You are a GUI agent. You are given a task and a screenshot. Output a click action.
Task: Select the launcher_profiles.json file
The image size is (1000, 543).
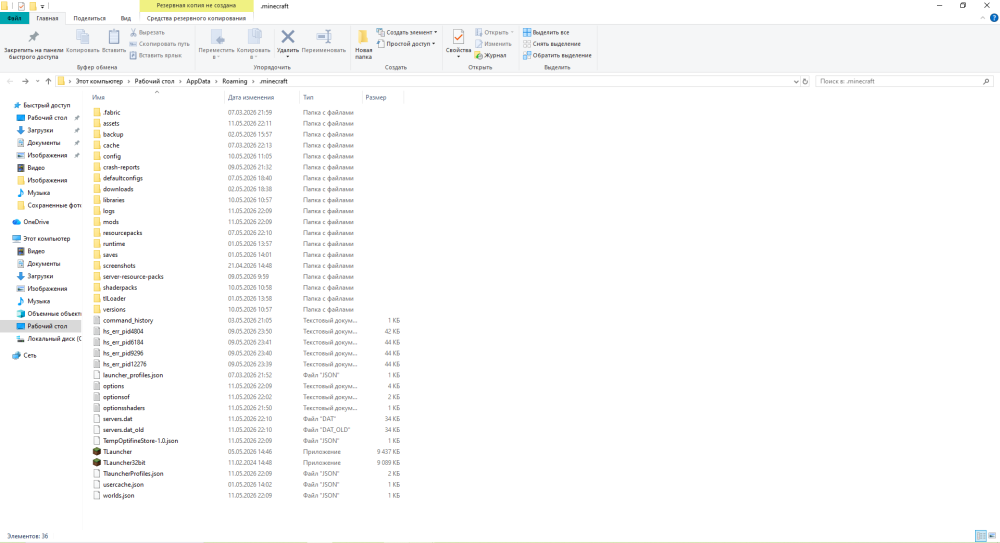click(x=133, y=375)
